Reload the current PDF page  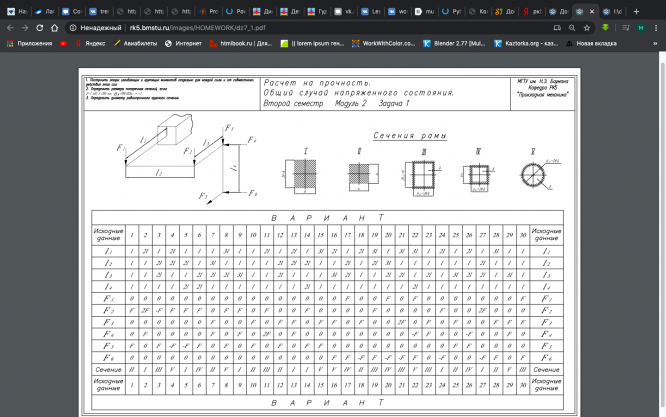(x=40, y=28)
